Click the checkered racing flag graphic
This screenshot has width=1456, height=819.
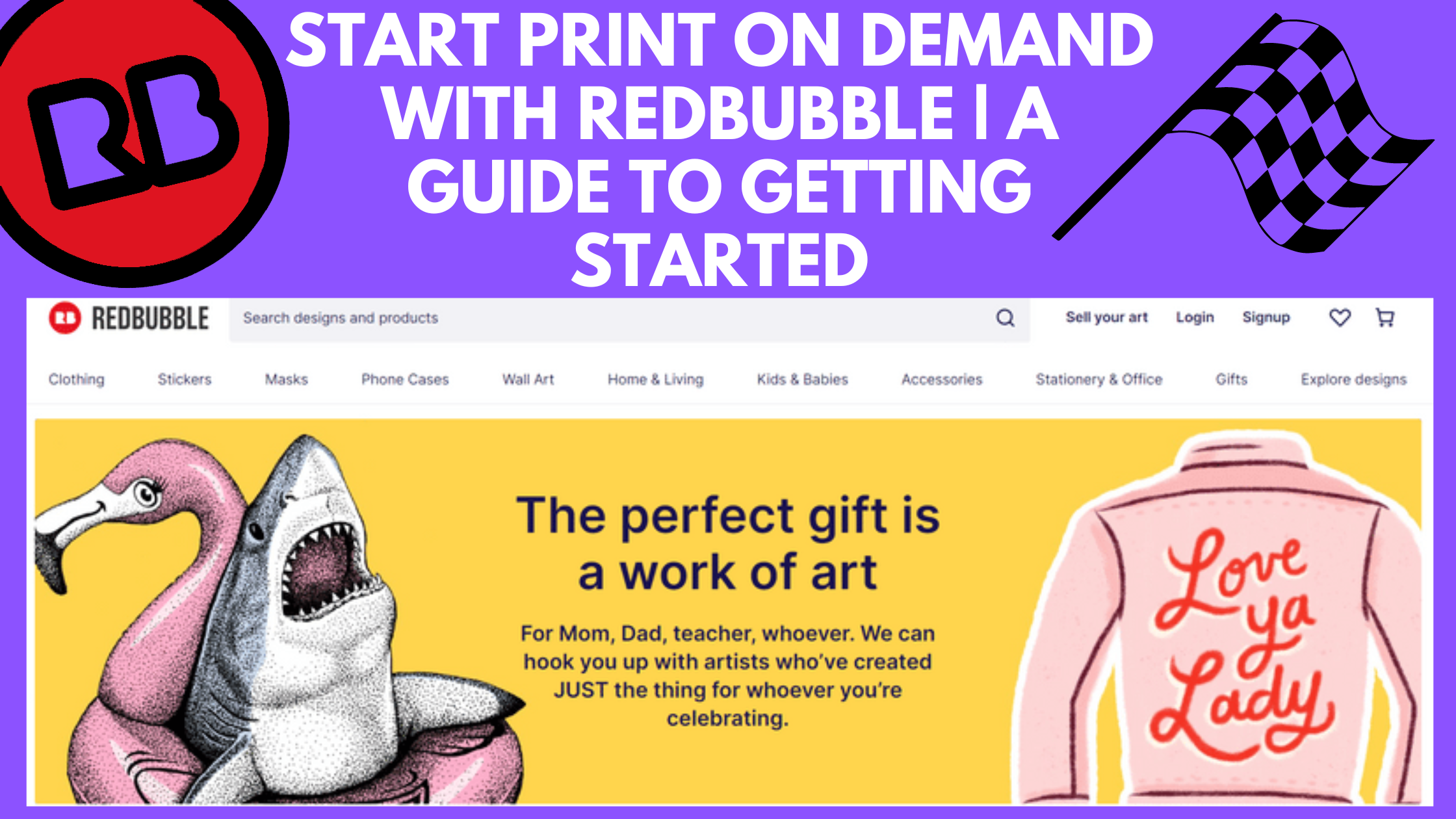point(1243,133)
